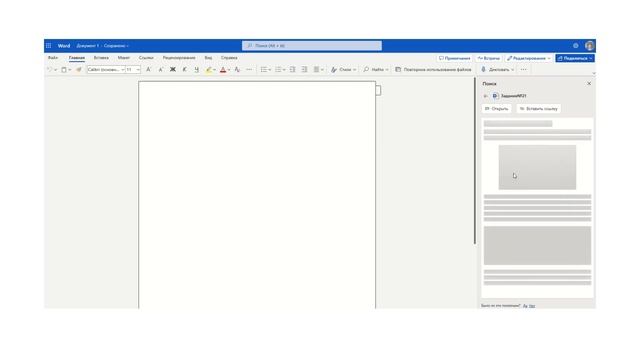Apply the yellow text highlight color
The image size is (640, 360).
pyautogui.click(x=209, y=70)
